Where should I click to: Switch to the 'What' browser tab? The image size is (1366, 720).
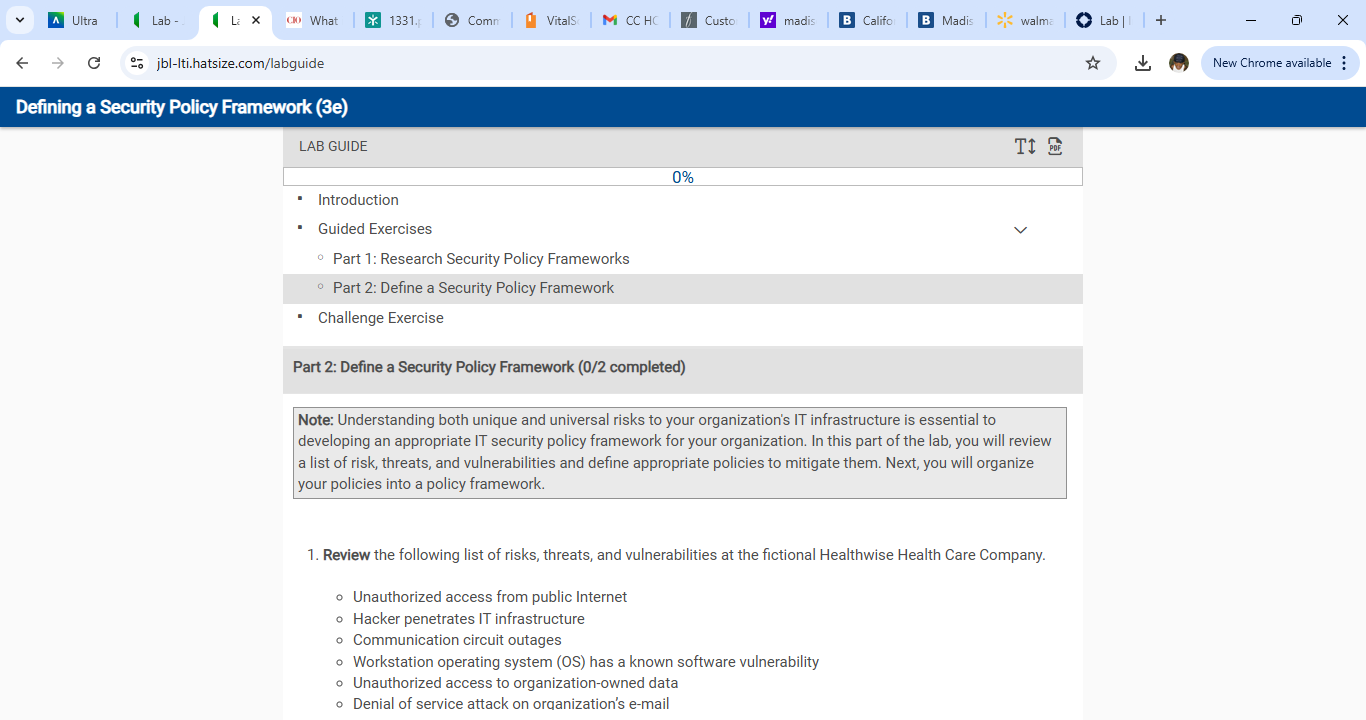point(315,20)
